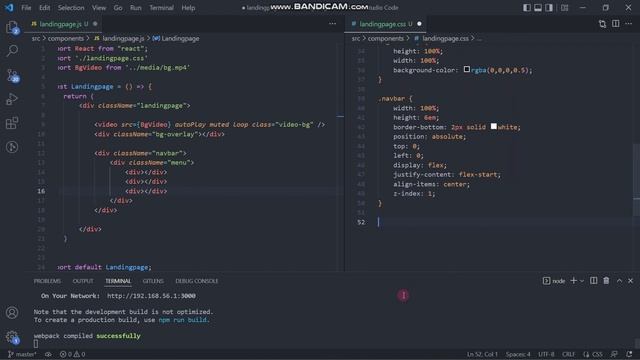The width and height of the screenshot is (640, 360).
Task: Click the 'components' breadcrumb in left editor
Action: tap(66, 38)
